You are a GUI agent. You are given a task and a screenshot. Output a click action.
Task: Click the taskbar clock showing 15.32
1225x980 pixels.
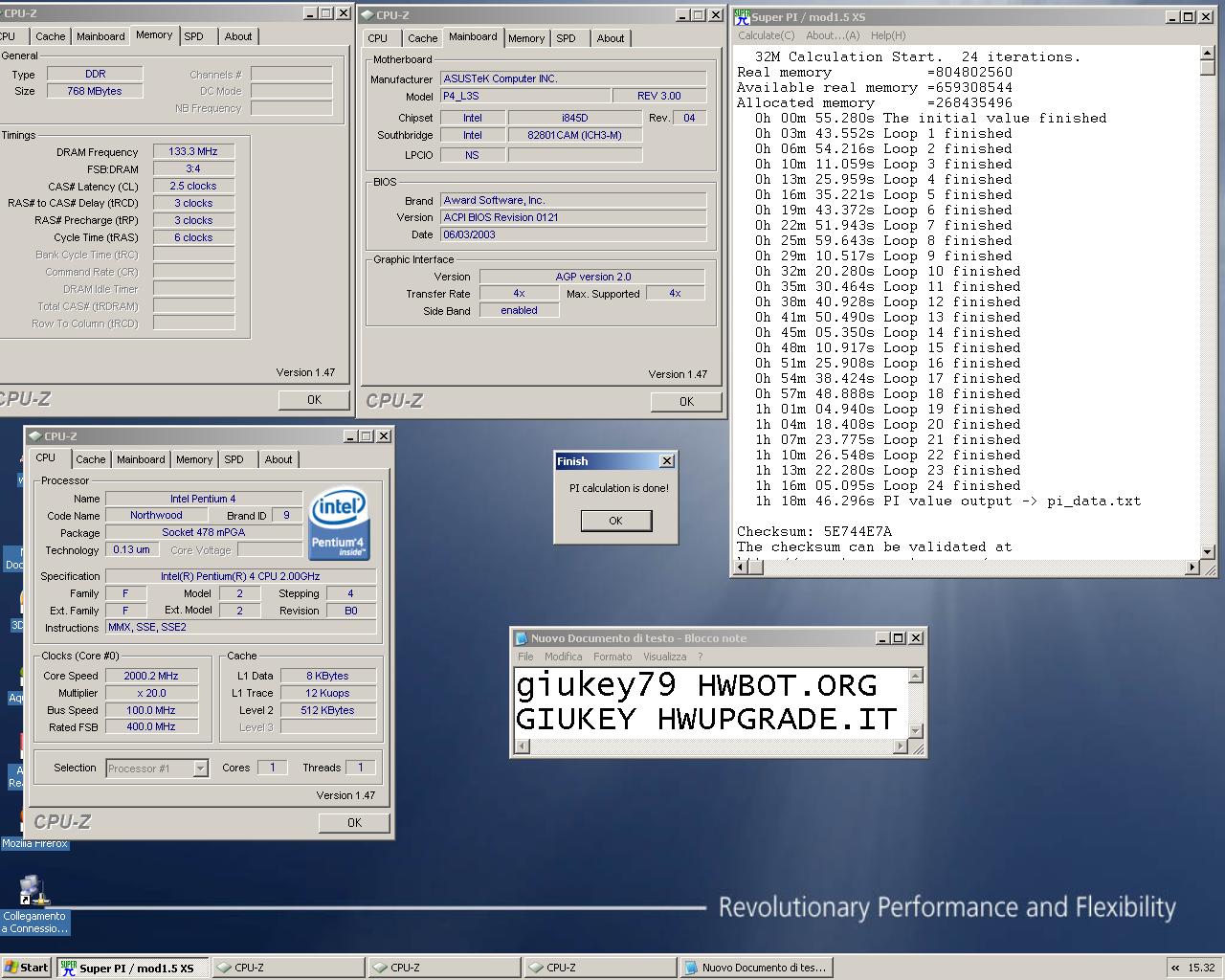[x=1201, y=969]
